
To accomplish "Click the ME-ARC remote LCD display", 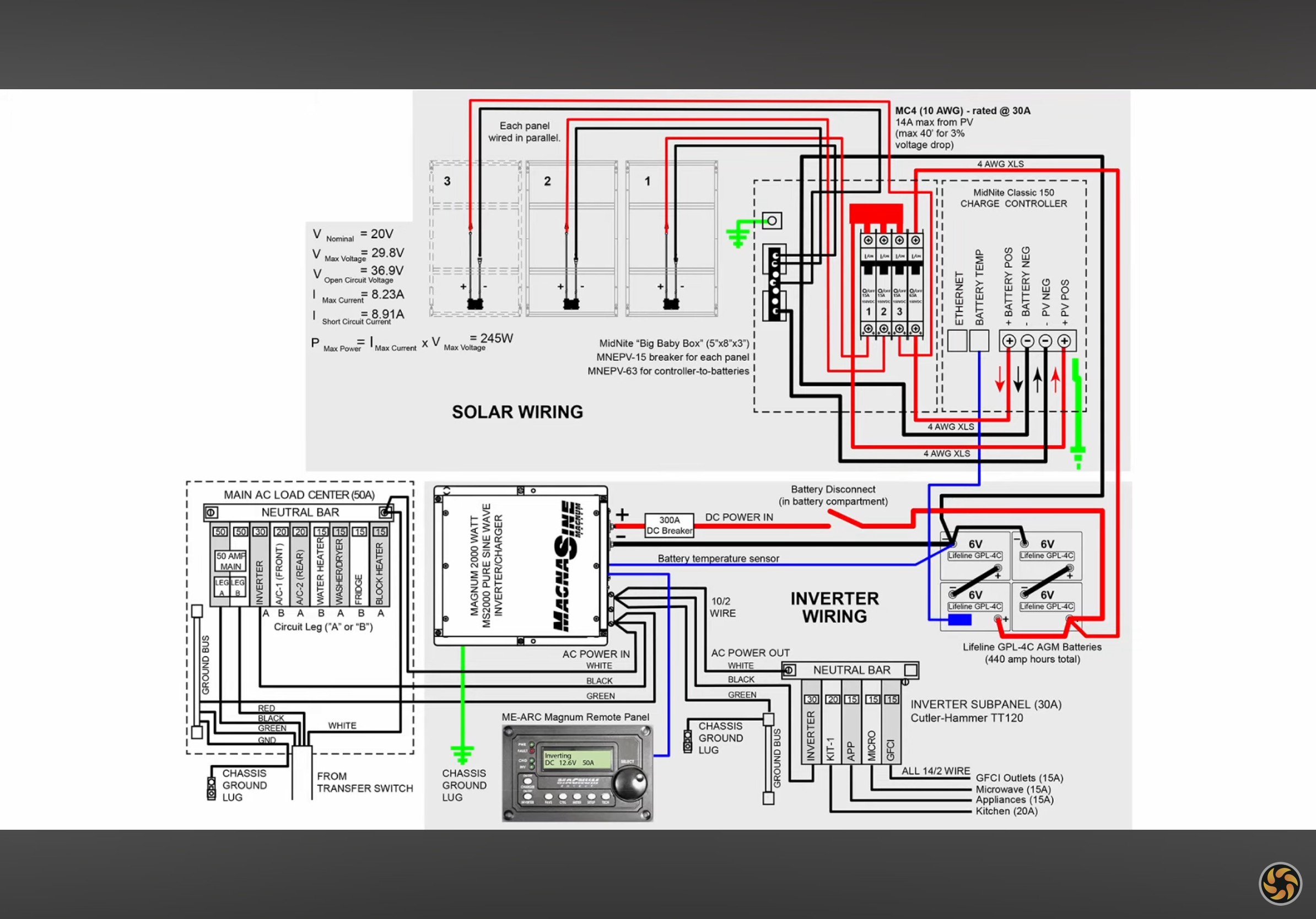I will tap(578, 759).
